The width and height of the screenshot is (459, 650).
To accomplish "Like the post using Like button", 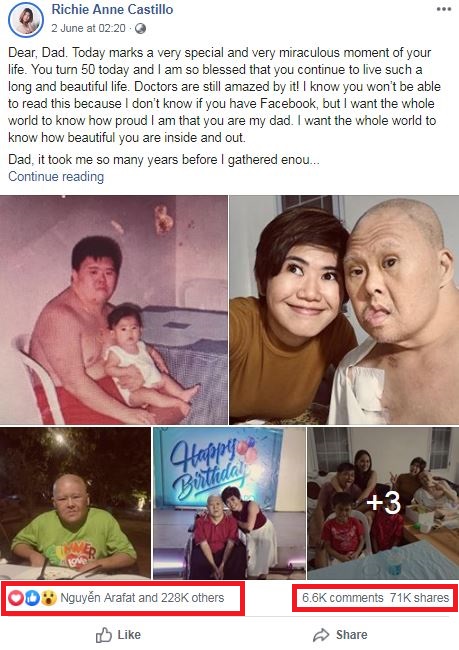I will 118,635.
